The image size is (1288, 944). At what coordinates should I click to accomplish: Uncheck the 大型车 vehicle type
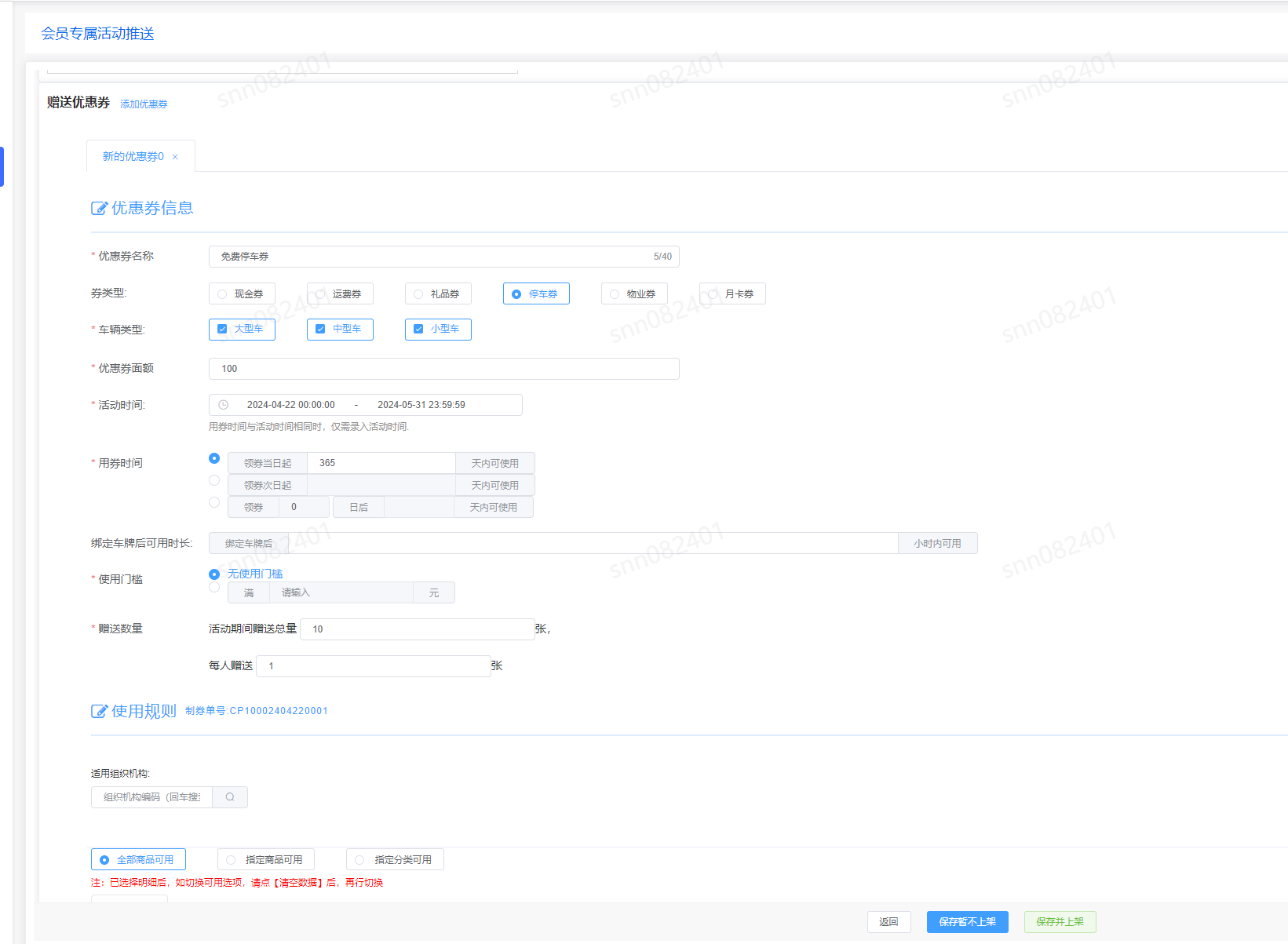(x=242, y=330)
